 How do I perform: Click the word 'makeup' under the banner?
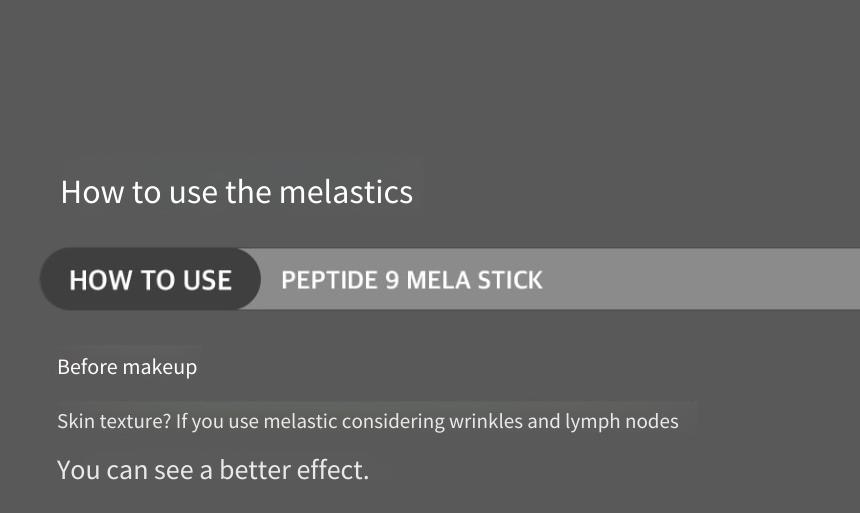click(x=160, y=368)
